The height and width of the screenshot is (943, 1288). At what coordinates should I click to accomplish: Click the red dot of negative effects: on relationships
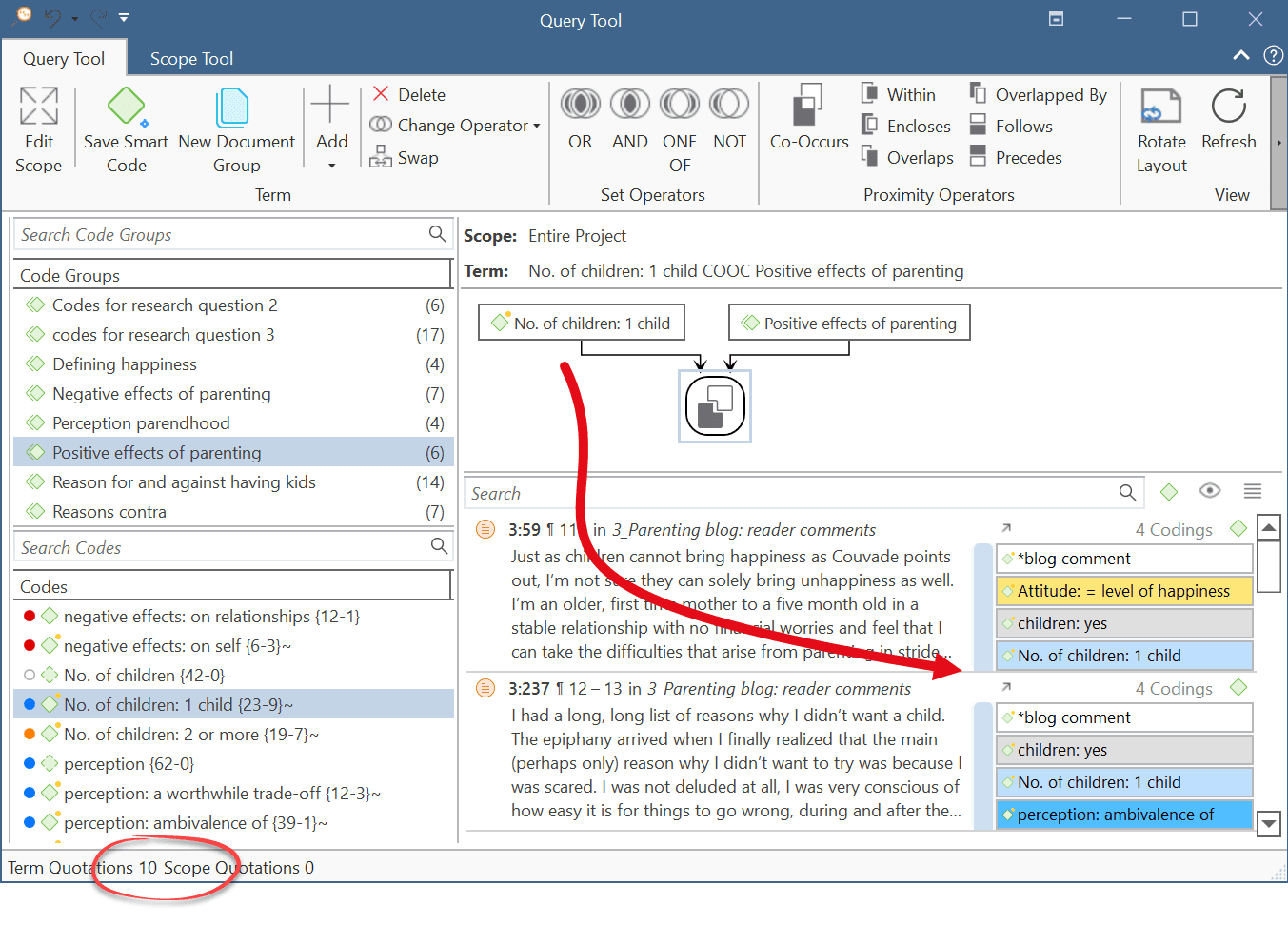click(30, 616)
